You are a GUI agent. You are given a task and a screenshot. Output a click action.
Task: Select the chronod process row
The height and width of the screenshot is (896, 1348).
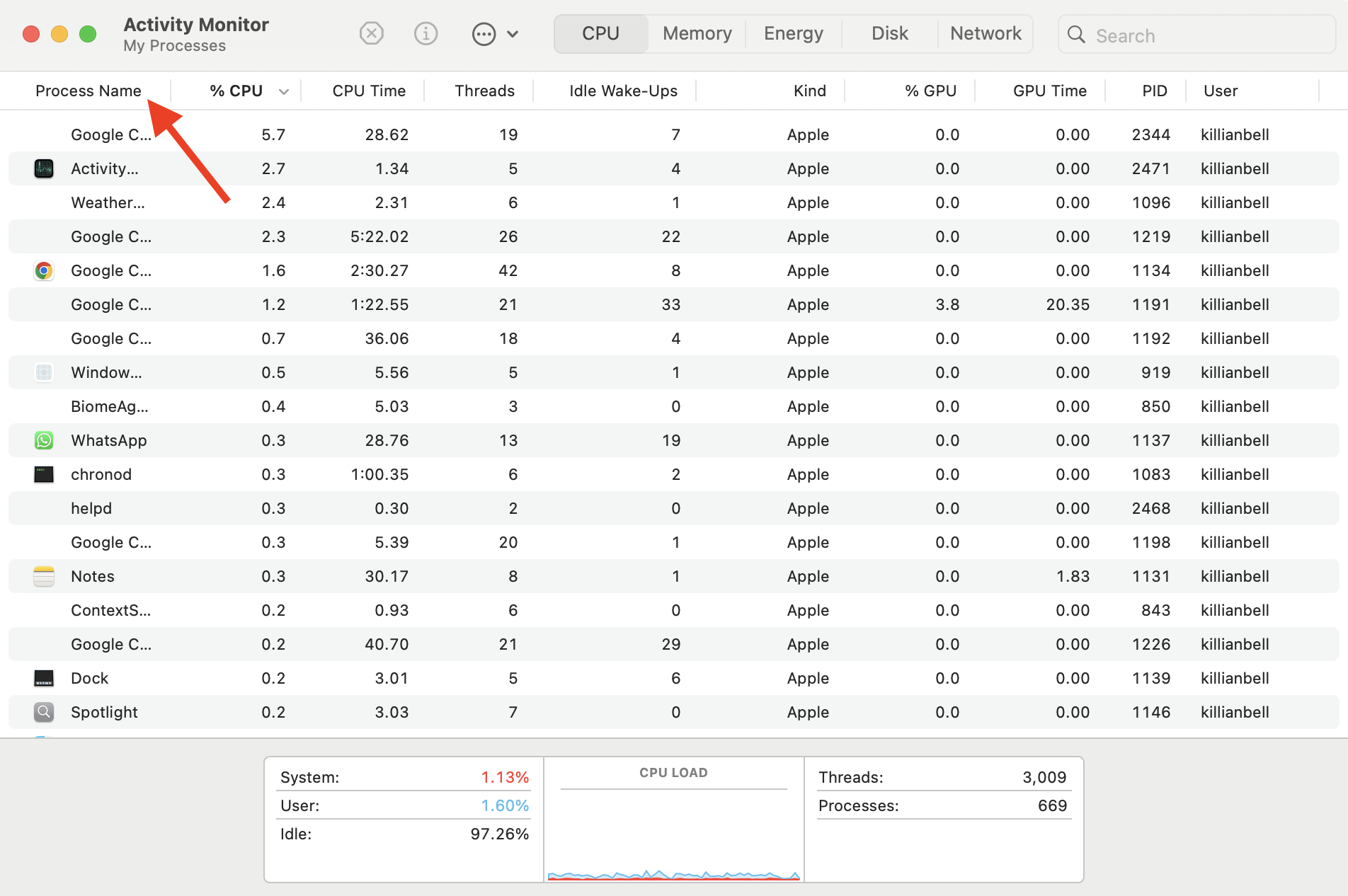tap(101, 474)
